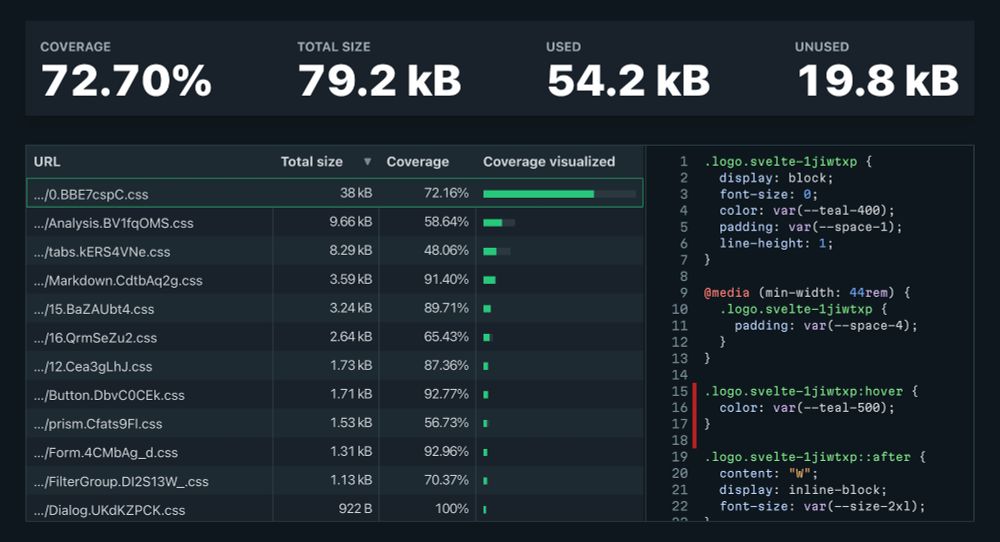Click the .logo.svelte-1jiwtxp:hover code line
1000x542 pixels.
click(x=811, y=391)
